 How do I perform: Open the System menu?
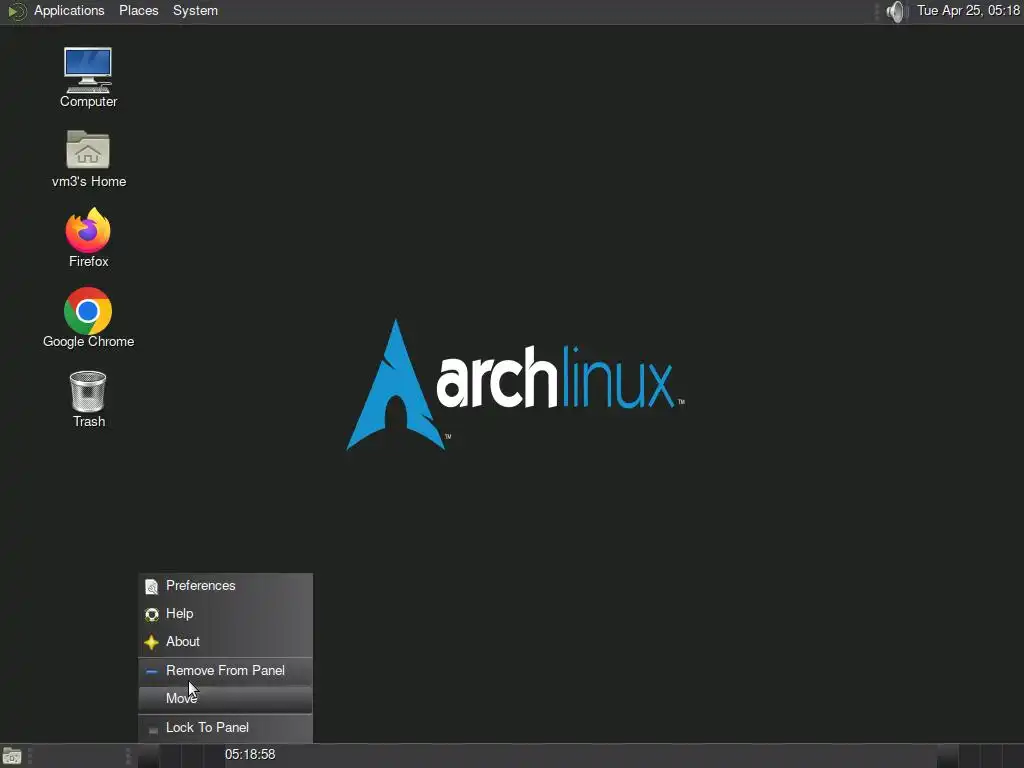tap(195, 11)
